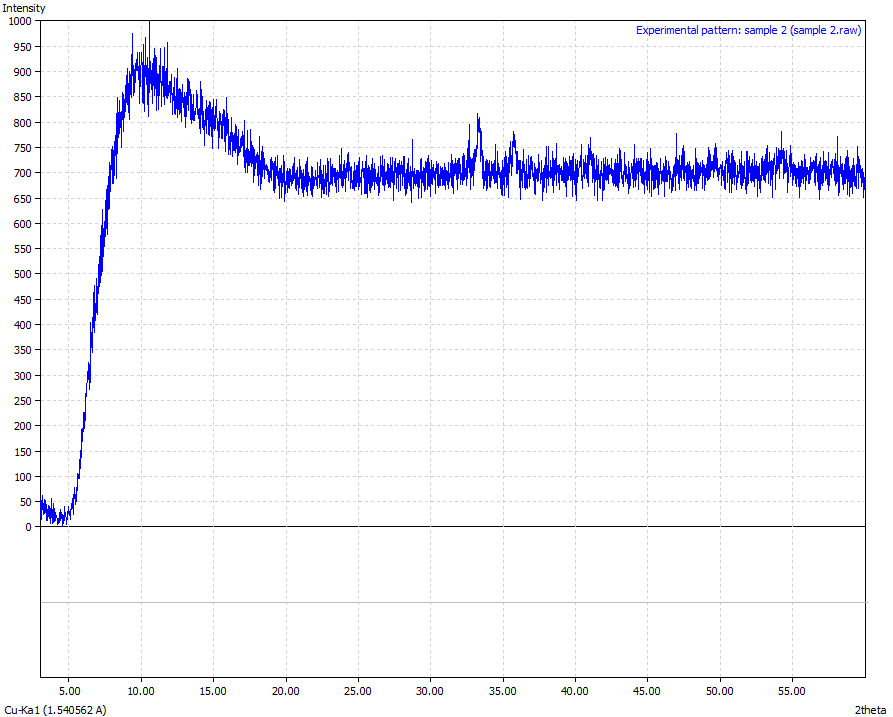Click the broad peak near 54 degrees

point(780,152)
